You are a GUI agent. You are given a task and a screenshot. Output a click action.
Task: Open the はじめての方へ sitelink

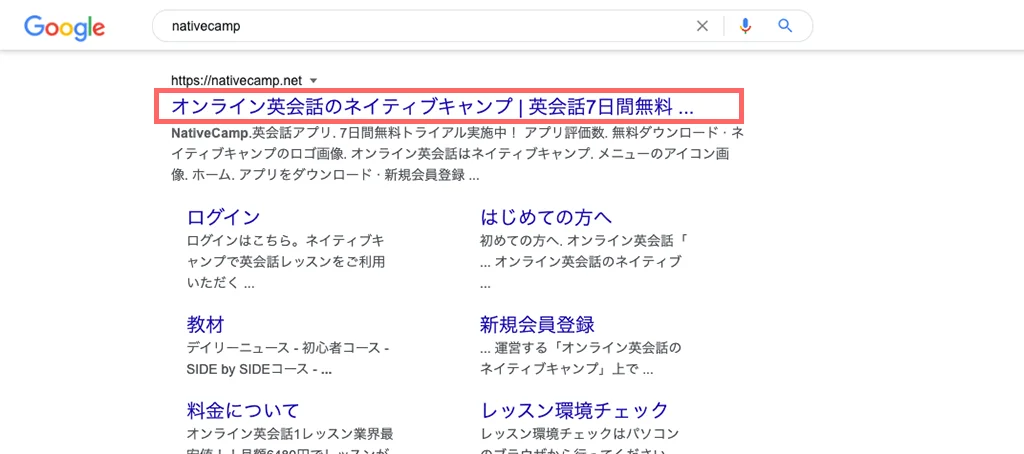coord(546,217)
